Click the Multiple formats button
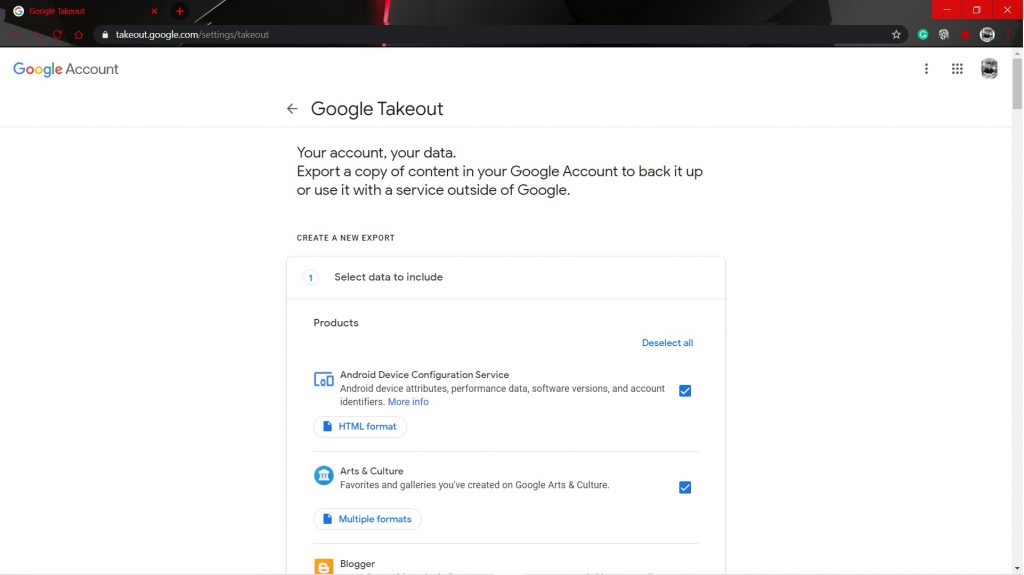The height and width of the screenshot is (575, 1024). pyautogui.click(x=367, y=519)
